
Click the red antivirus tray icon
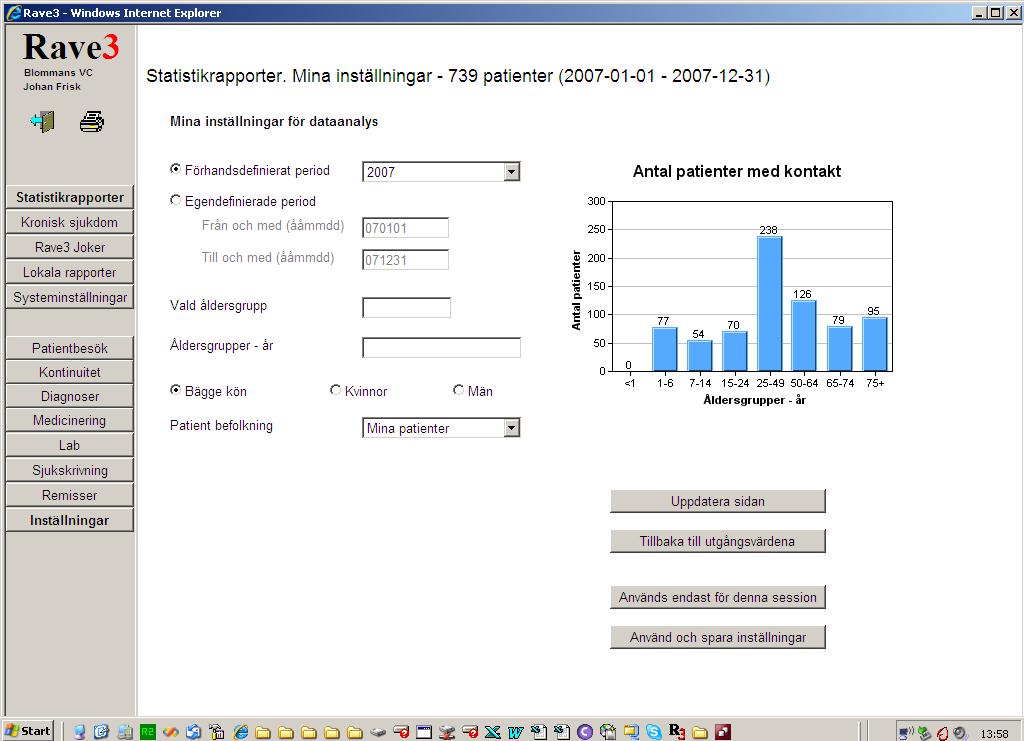tap(942, 733)
